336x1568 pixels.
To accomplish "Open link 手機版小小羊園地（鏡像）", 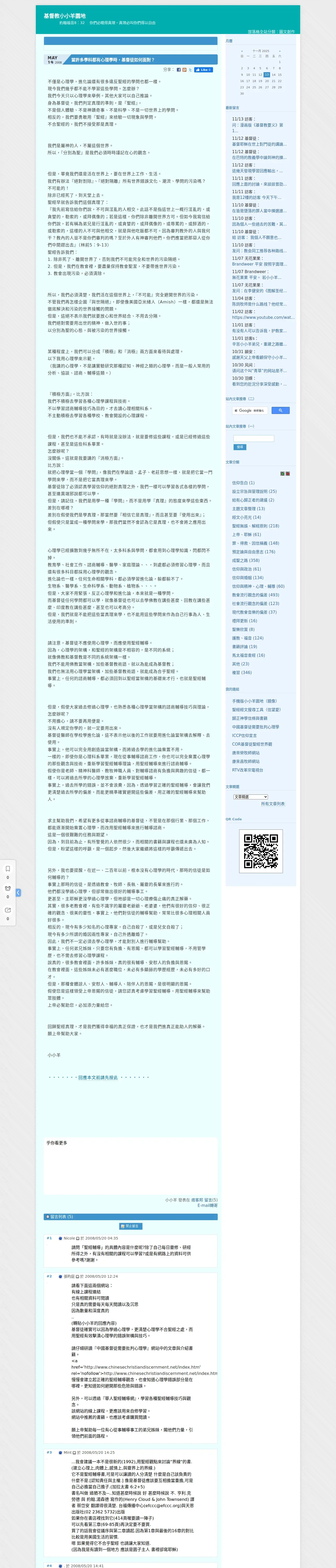I will click(254, 701).
